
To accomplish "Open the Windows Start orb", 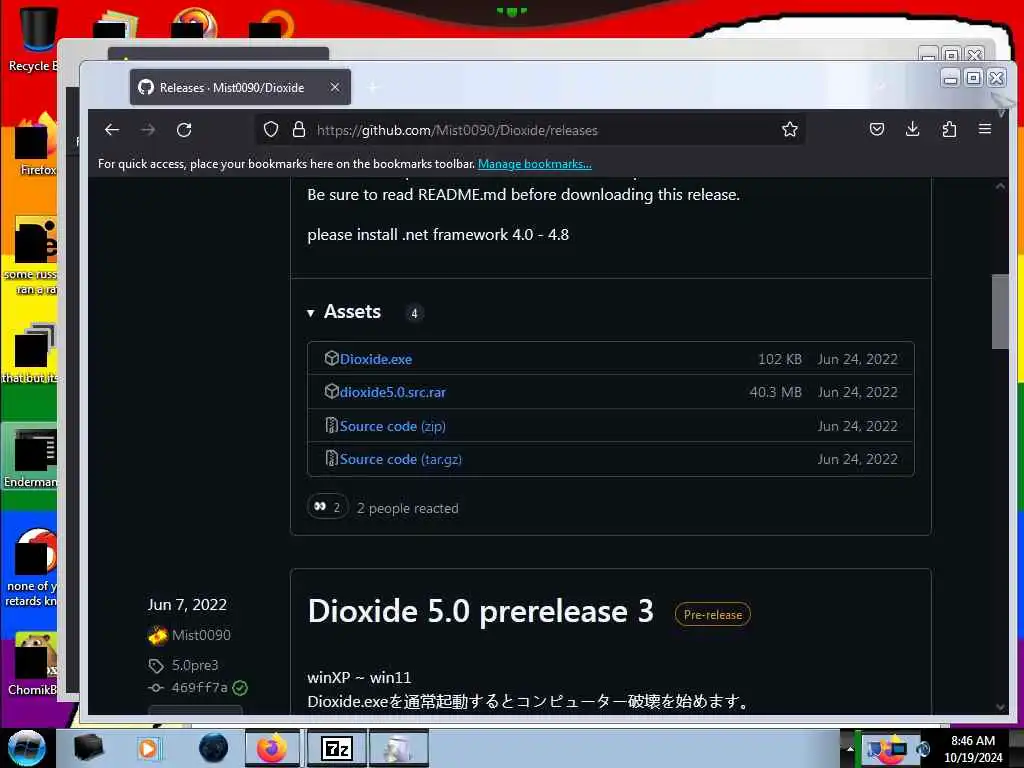I will (x=26, y=748).
